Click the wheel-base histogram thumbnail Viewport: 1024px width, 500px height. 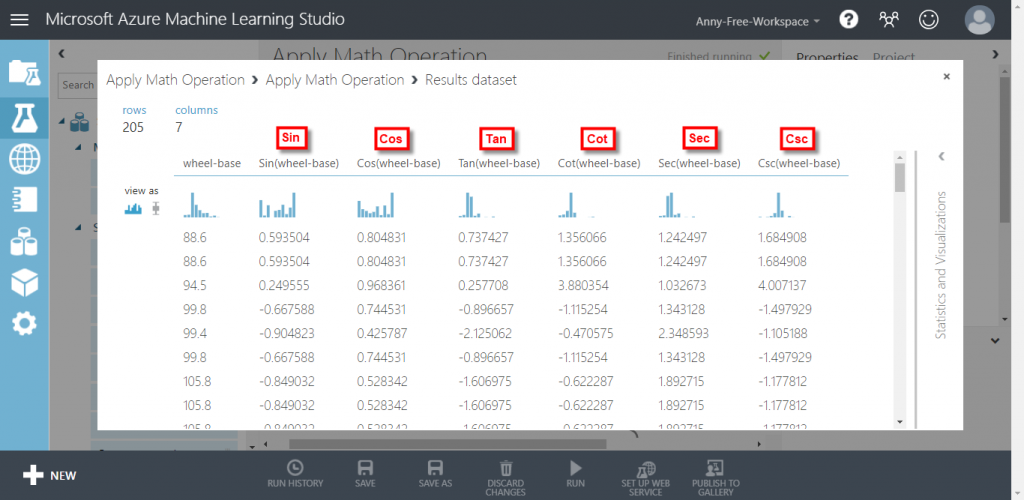click(200, 204)
